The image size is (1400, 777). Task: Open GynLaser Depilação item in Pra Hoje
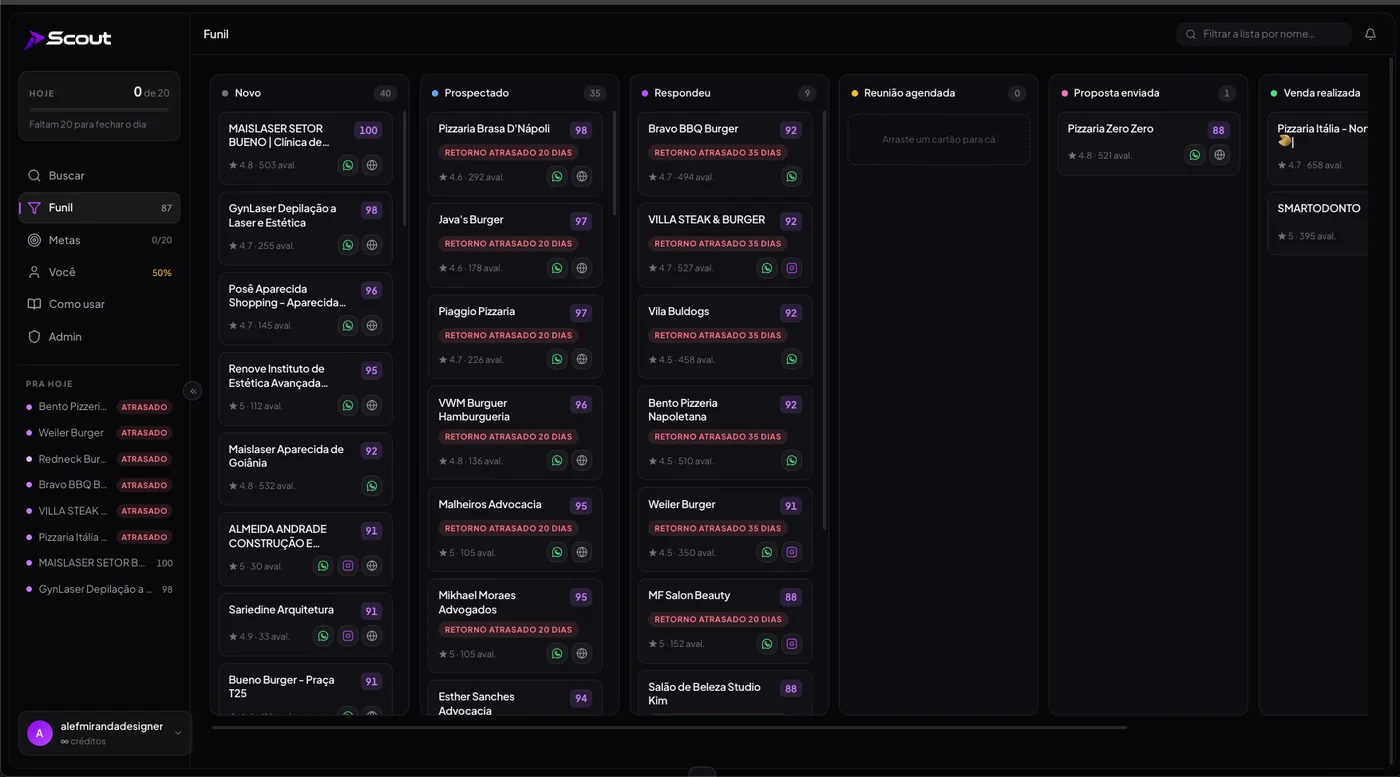coord(99,589)
